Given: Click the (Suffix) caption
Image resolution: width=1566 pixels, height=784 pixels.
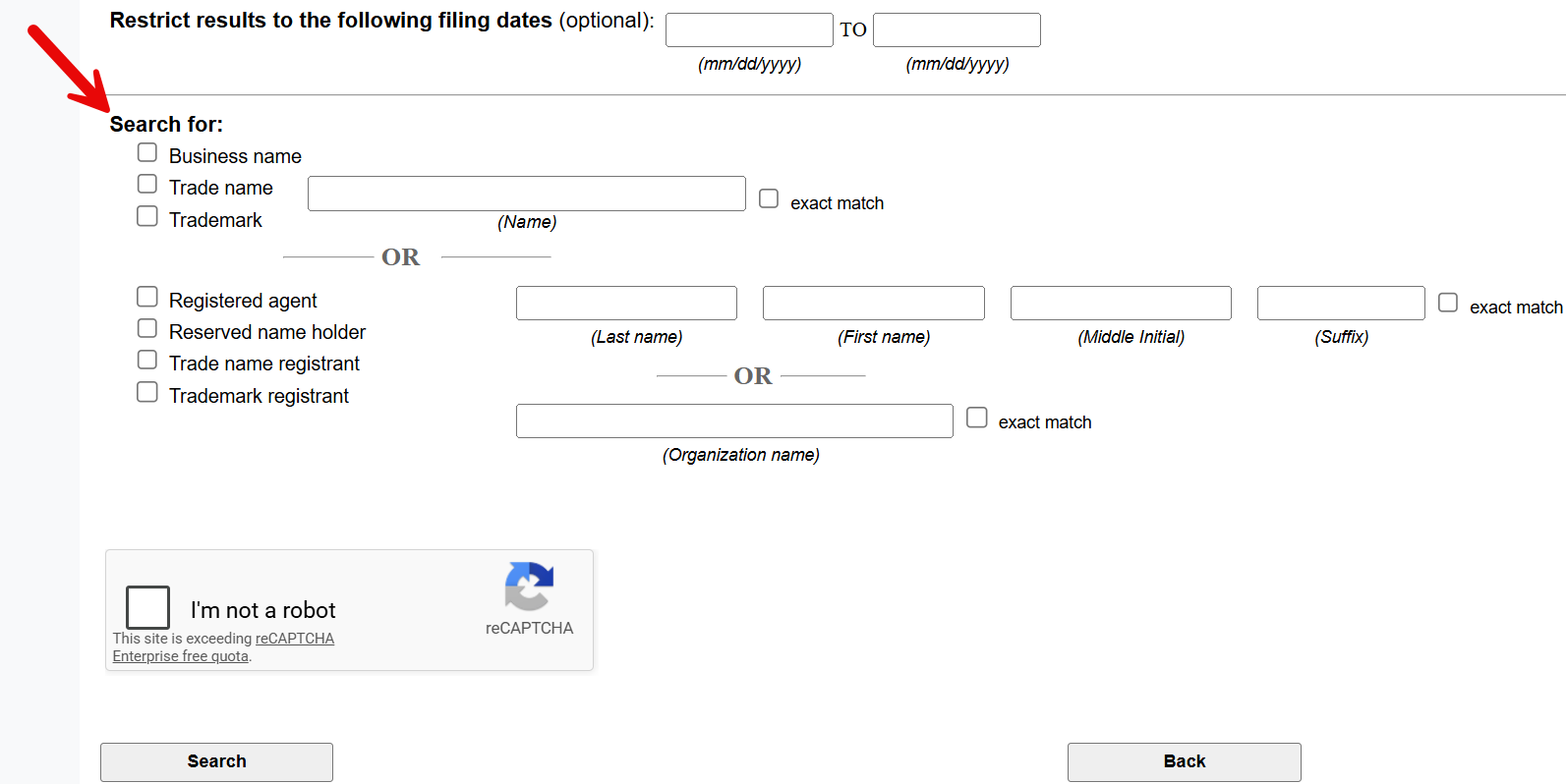Looking at the screenshot, I should (1342, 337).
